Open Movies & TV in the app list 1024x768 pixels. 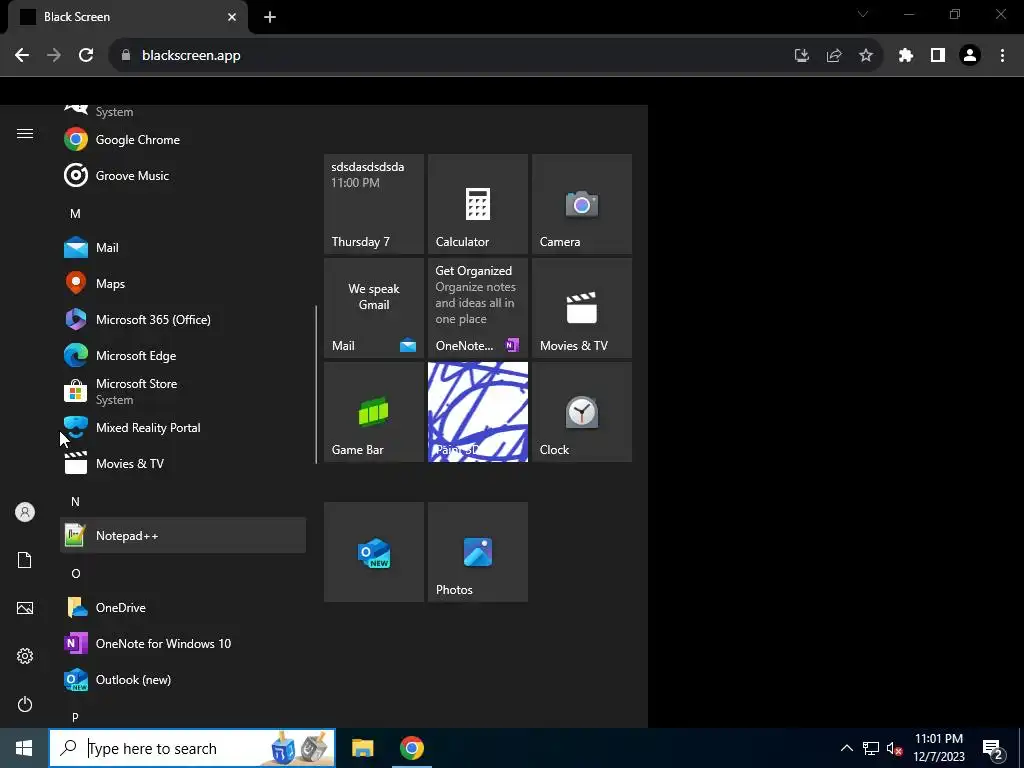[x=183, y=464]
